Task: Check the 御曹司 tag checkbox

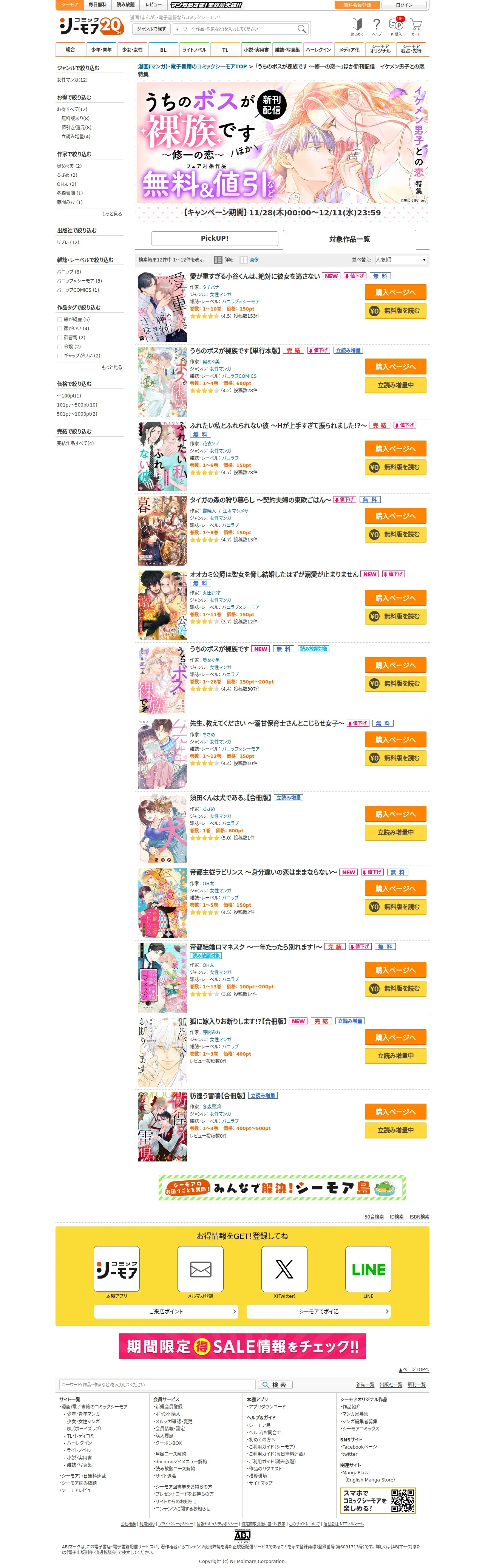Action: [x=60, y=337]
